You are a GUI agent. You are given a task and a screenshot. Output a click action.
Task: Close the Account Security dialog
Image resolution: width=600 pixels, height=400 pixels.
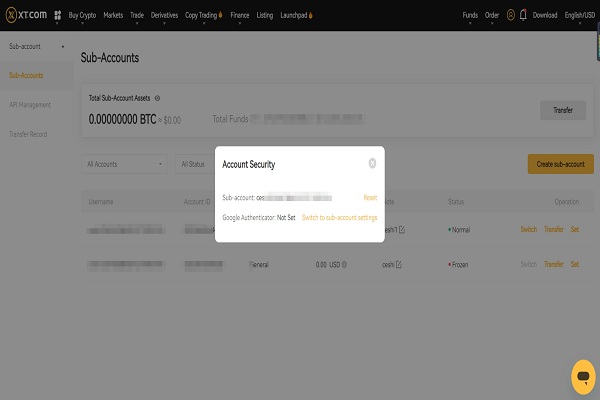[x=372, y=163]
